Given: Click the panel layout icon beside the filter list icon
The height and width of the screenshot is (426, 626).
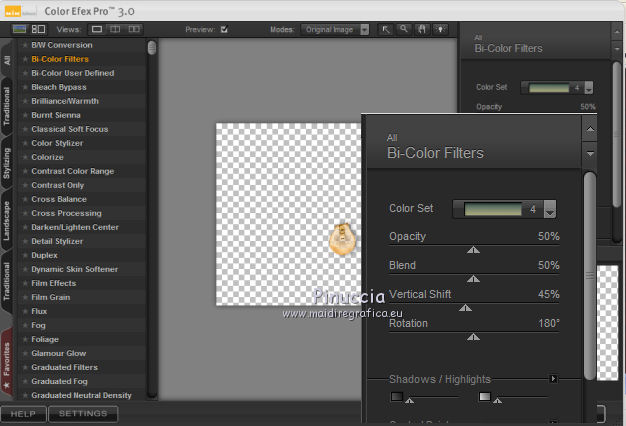Looking at the screenshot, I should pos(38,29).
